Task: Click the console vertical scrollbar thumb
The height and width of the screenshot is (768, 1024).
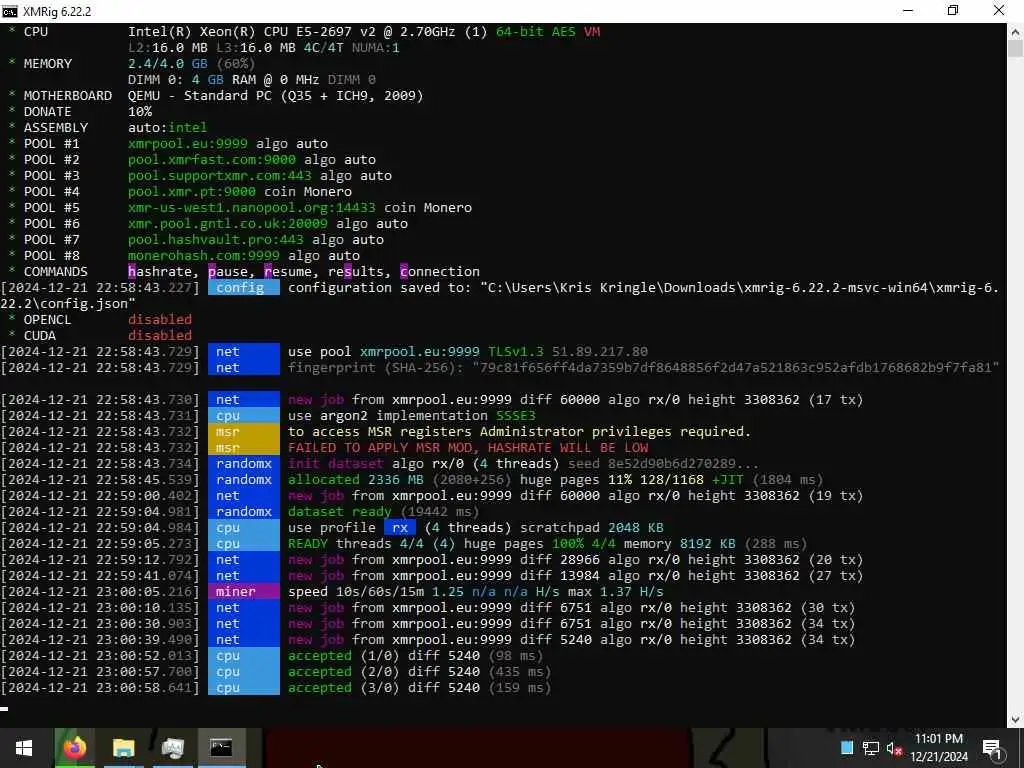Action: (1016, 50)
